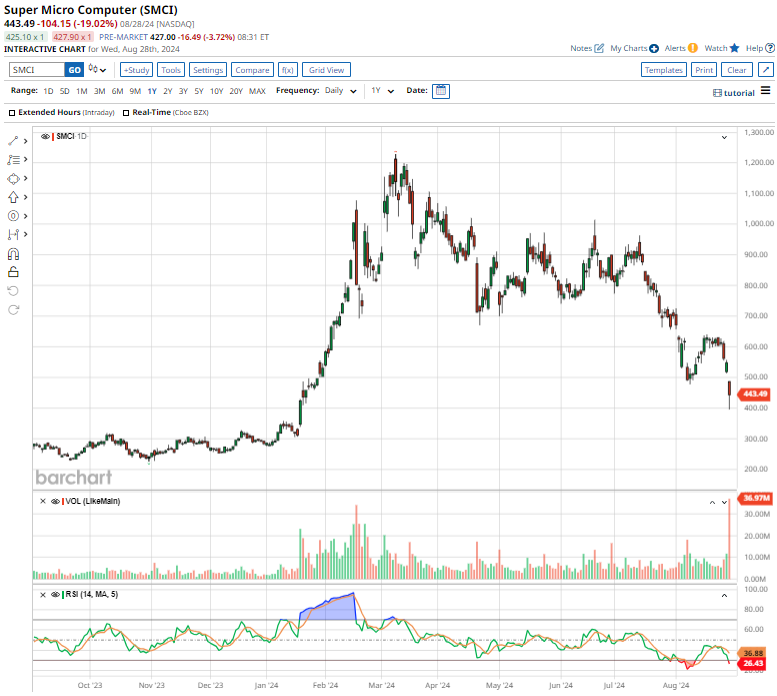Activate the magnet snap tool
Viewport: 777px width, 696px height.
pyautogui.click(x=13, y=253)
